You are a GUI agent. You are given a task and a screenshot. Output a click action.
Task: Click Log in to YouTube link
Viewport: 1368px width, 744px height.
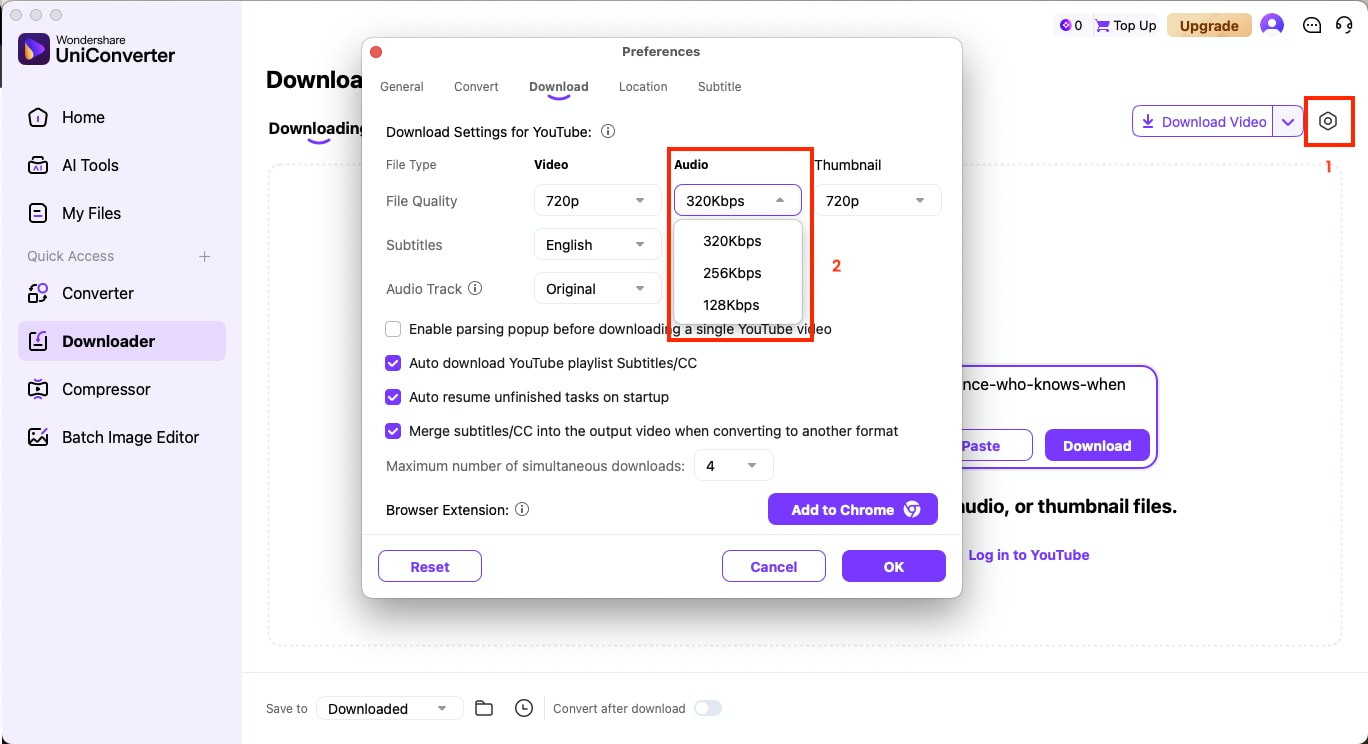[x=1029, y=555]
